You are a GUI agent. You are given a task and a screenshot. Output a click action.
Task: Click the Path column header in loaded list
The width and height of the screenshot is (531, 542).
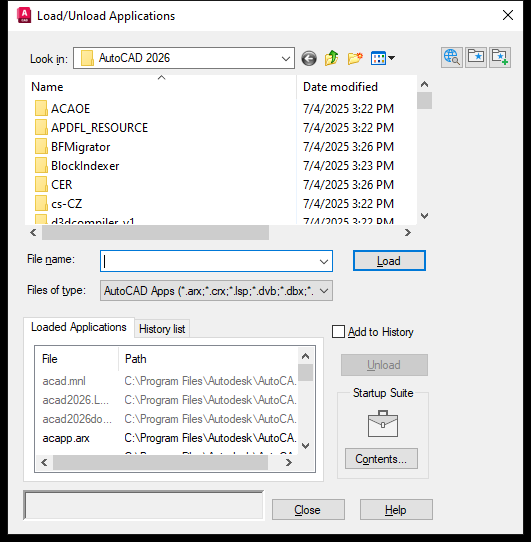(x=208, y=359)
